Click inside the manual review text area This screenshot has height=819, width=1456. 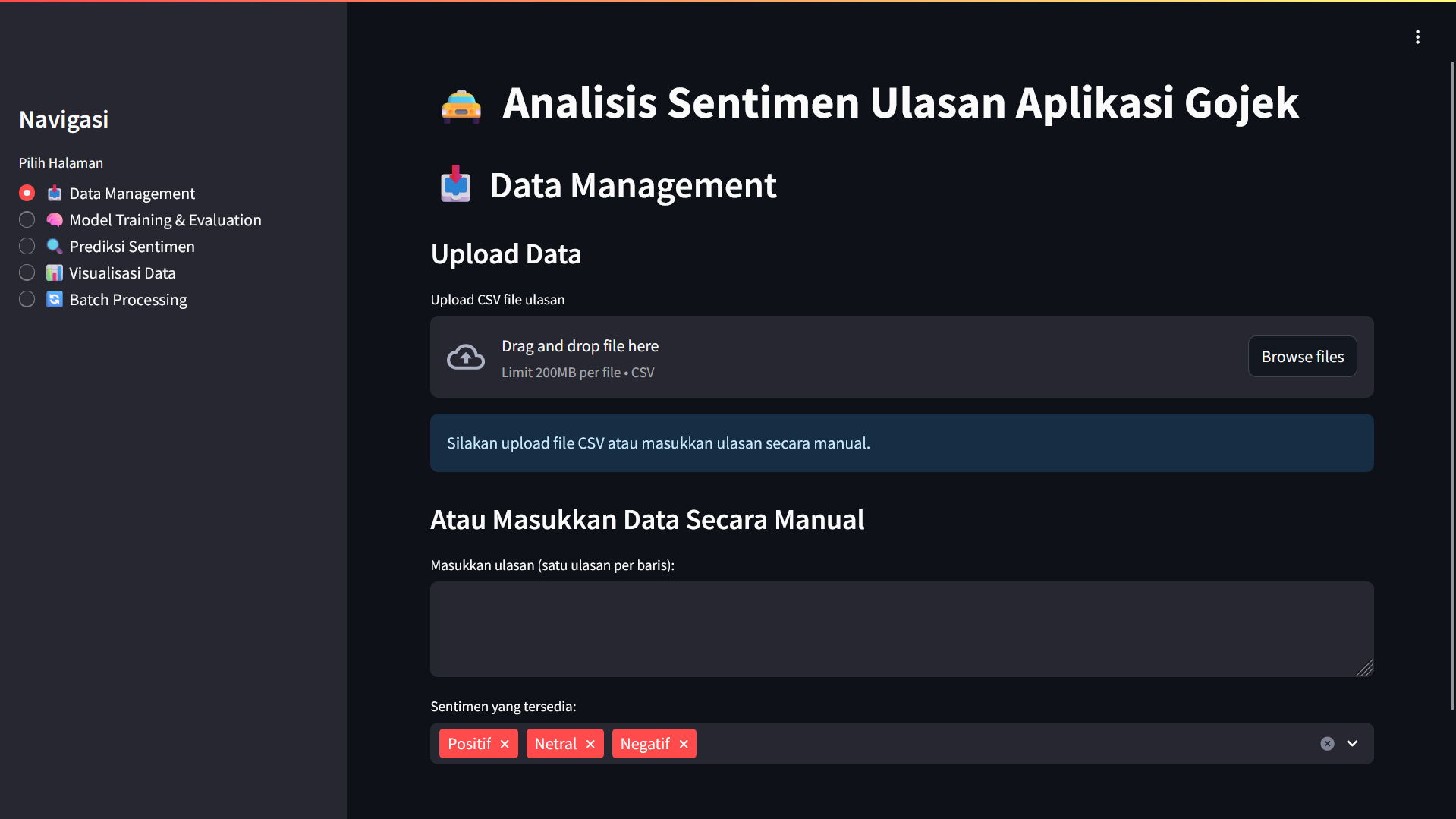[901, 629]
